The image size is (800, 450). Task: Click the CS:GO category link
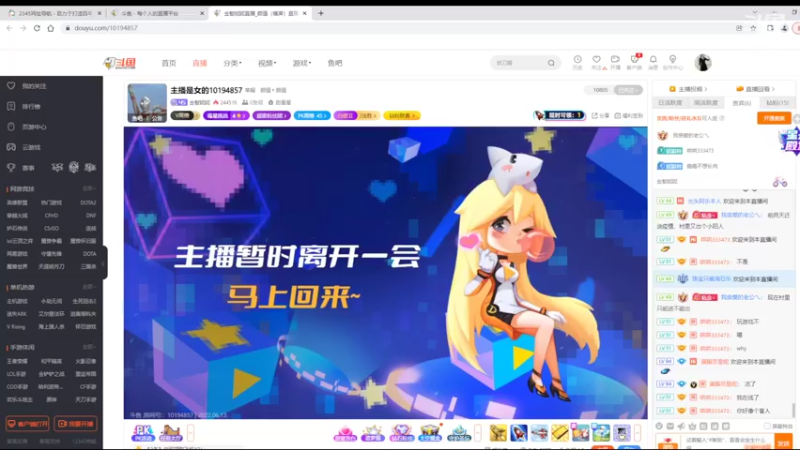pos(52,229)
